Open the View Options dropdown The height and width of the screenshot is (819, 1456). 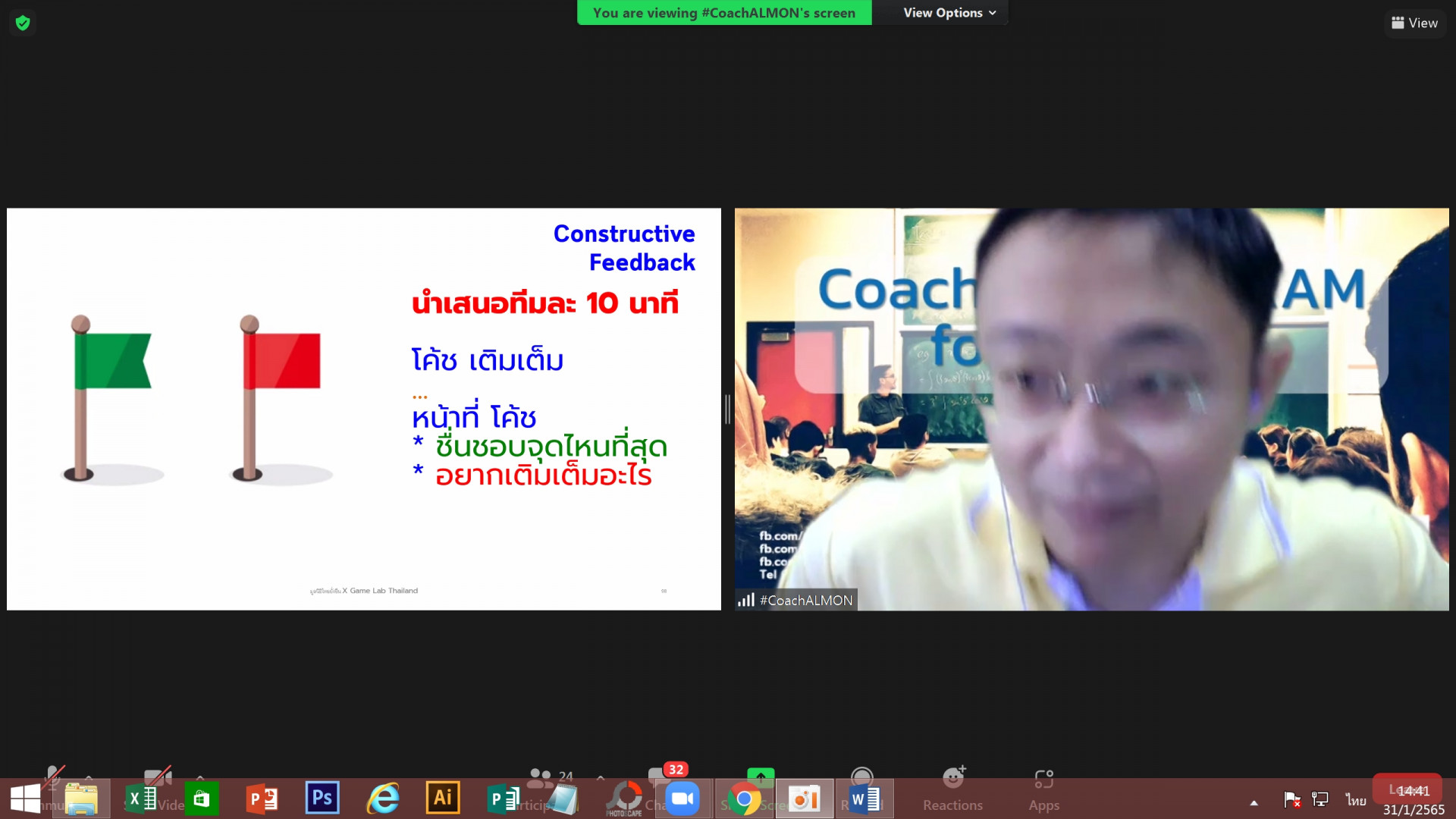[949, 13]
